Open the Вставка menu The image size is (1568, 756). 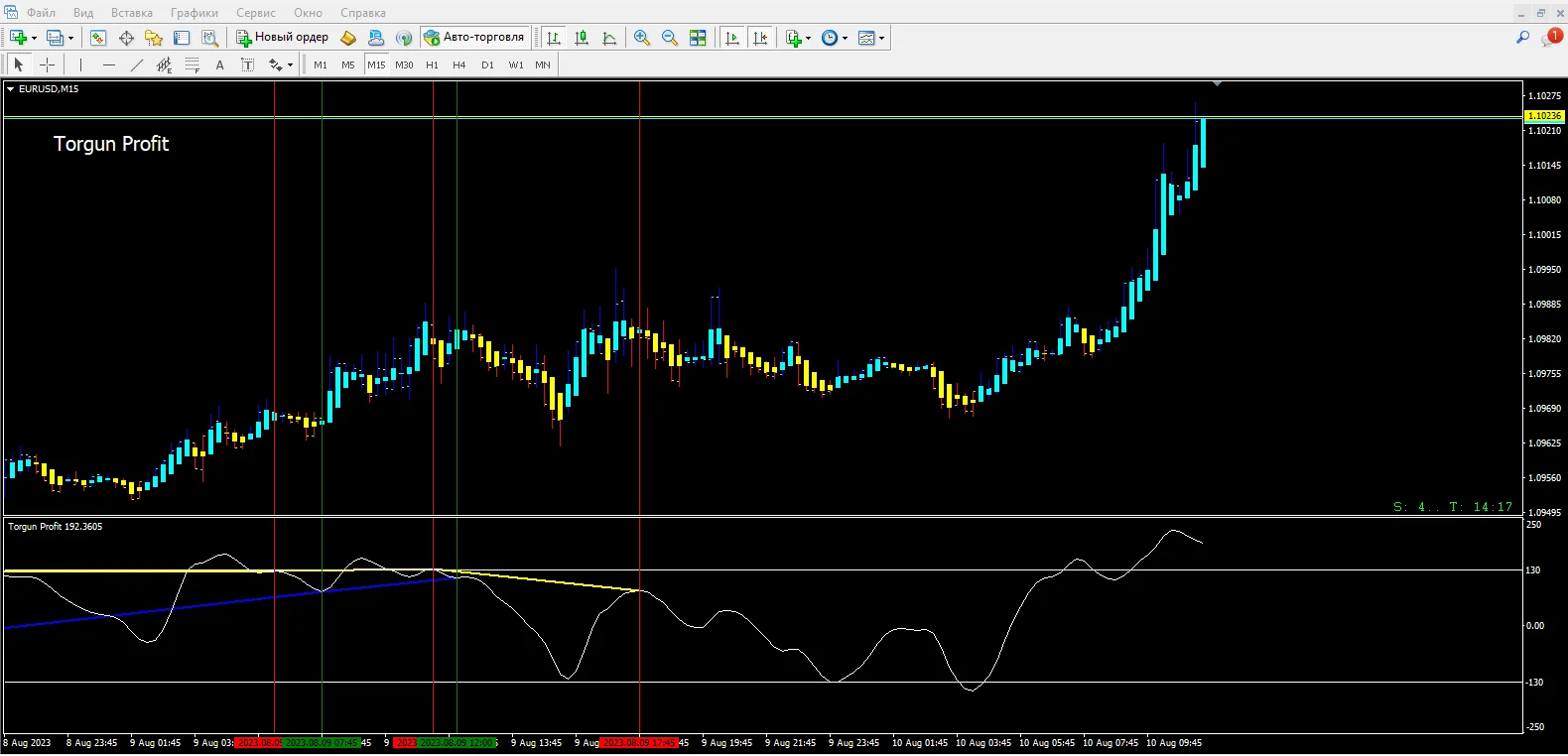tap(132, 13)
